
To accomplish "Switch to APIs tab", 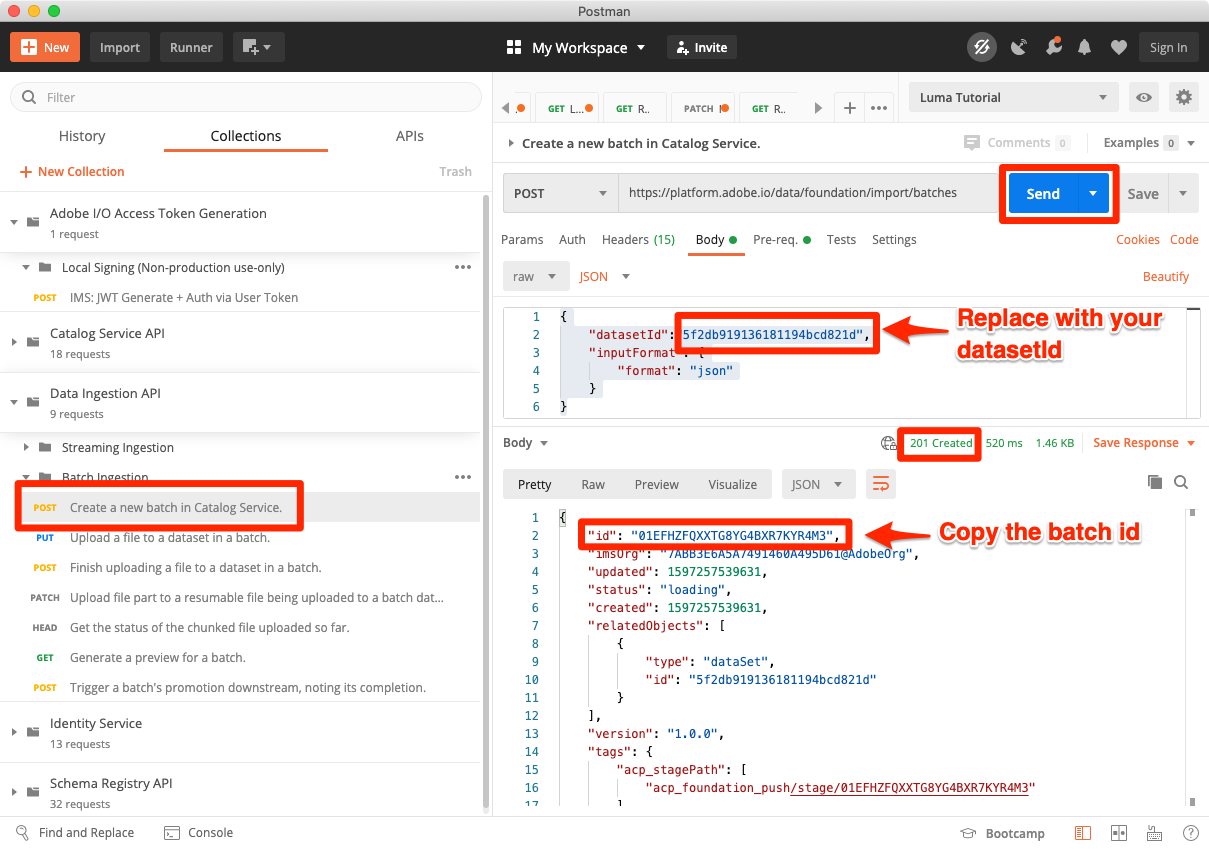I will [x=410, y=136].
